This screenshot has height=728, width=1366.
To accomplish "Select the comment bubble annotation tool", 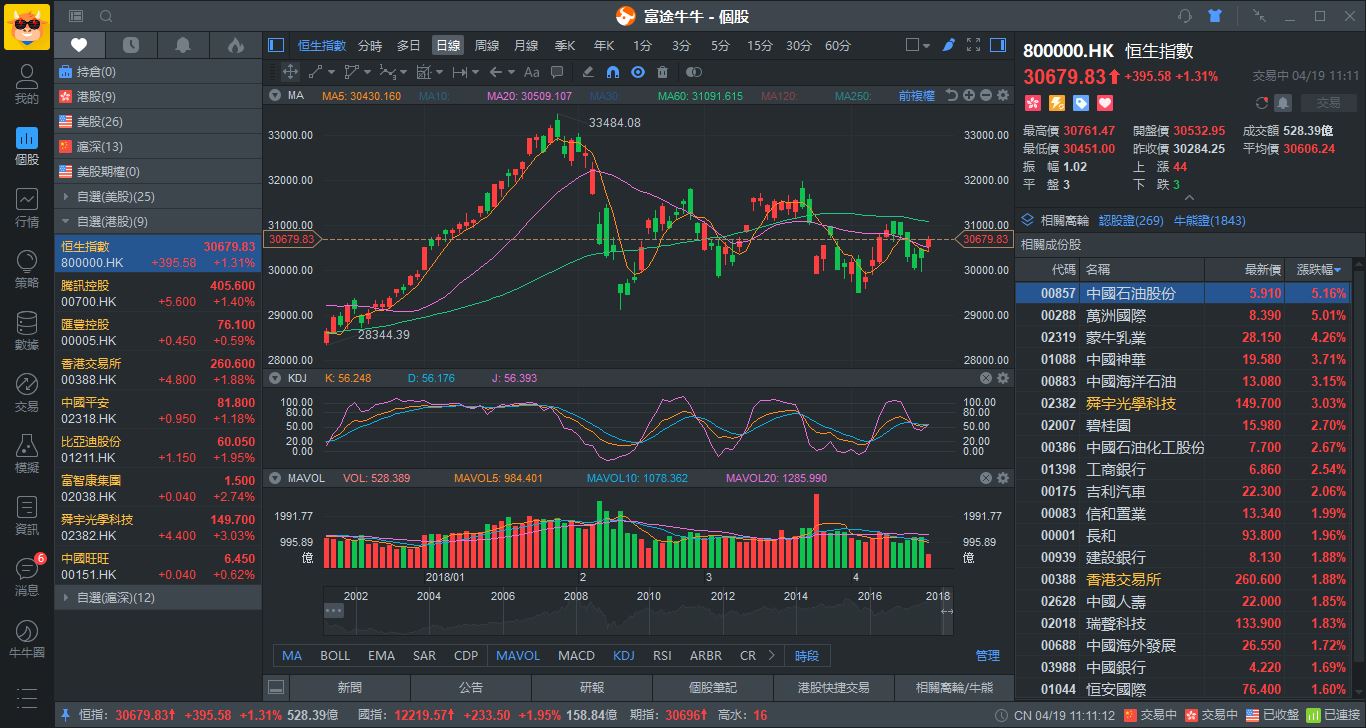I will point(557,72).
